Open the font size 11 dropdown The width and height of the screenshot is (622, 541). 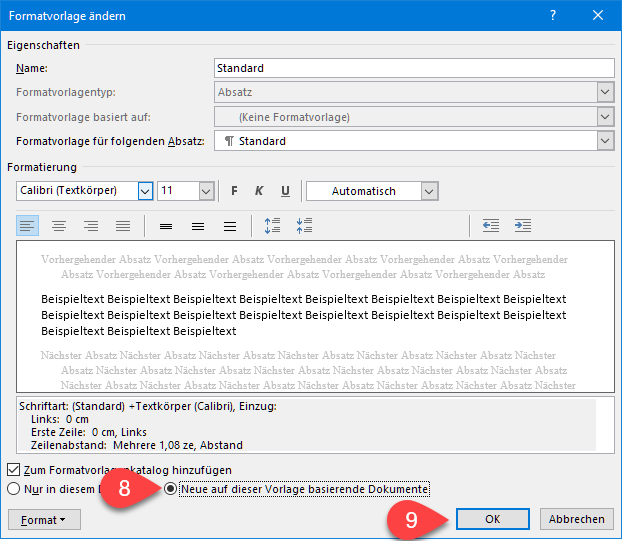pyautogui.click(x=206, y=191)
